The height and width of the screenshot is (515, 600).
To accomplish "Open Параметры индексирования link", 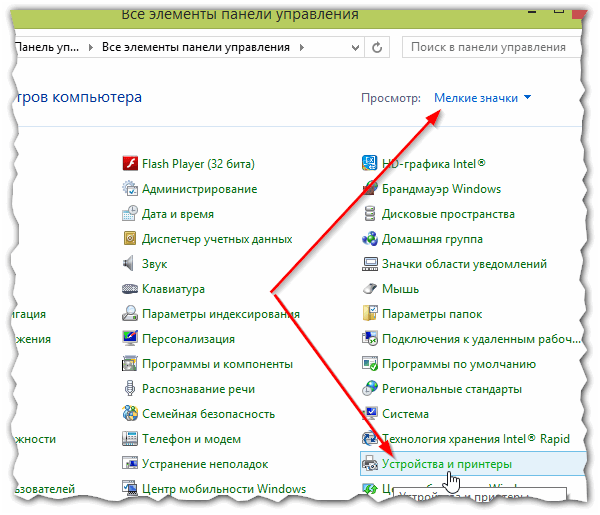I will 221,314.
